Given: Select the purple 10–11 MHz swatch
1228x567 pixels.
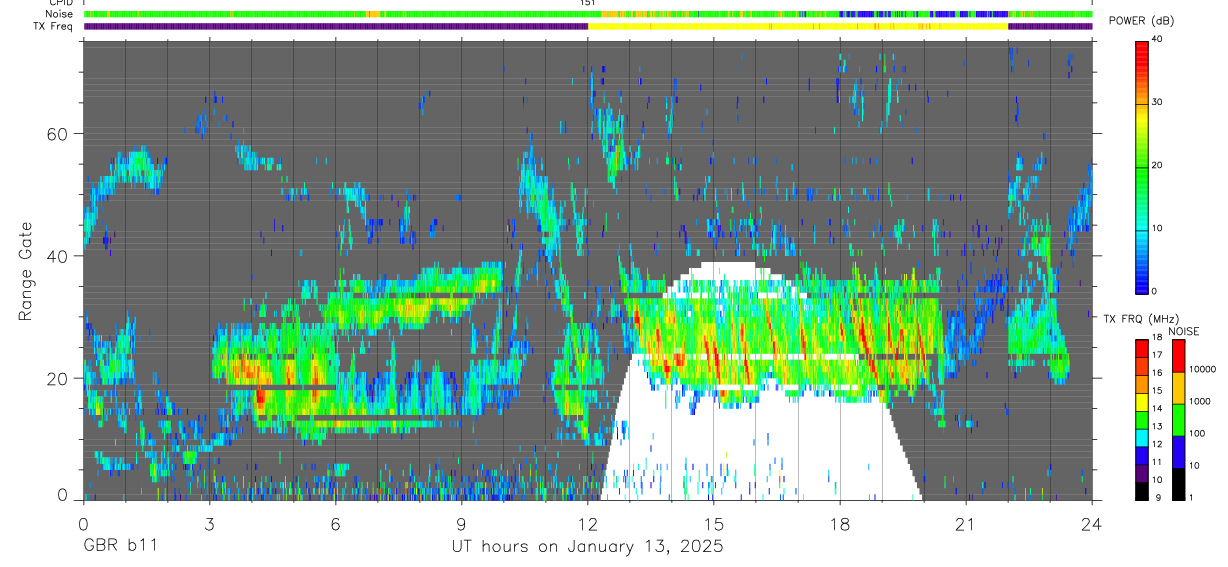Looking at the screenshot, I should [1141, 471].
